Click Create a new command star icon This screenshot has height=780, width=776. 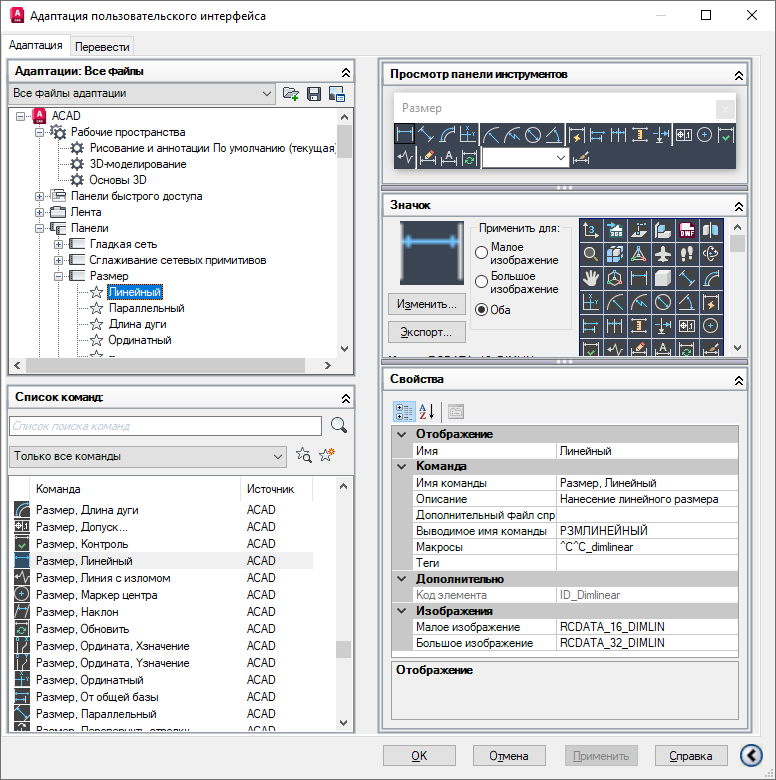(x=327, y=455)
